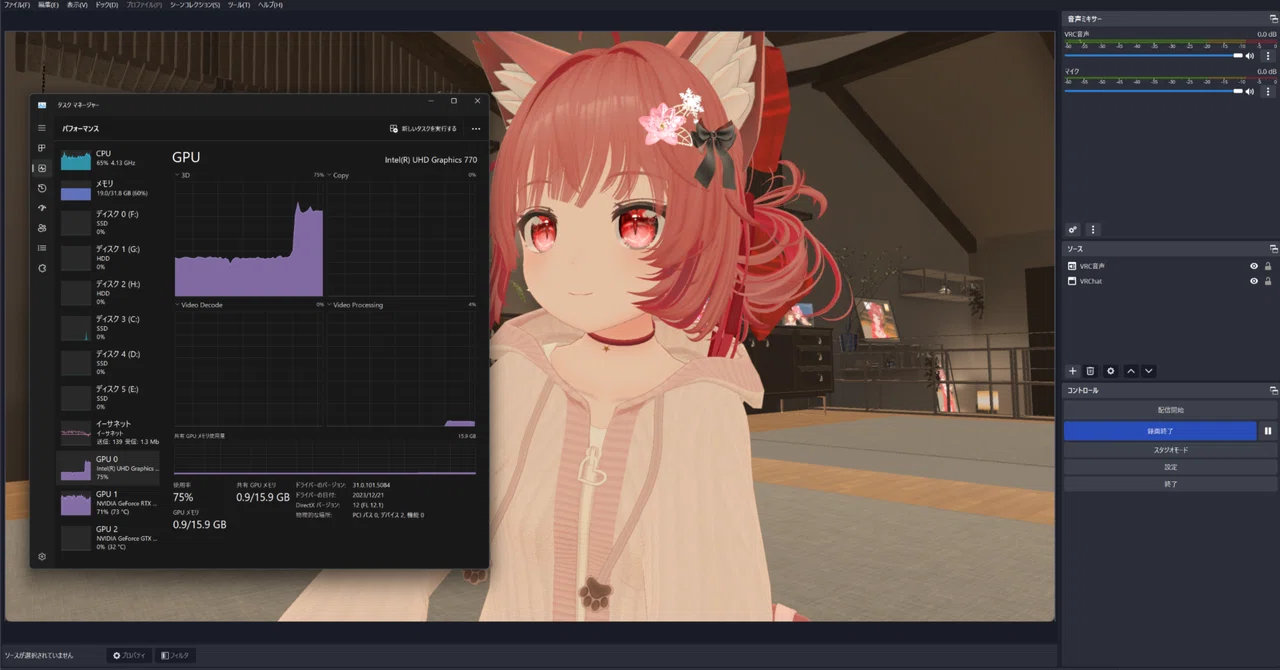Select GPU 1 NVIDIA GeForce RTX entry
This screenshot has height=670, width=1280.
pos(108,502)
